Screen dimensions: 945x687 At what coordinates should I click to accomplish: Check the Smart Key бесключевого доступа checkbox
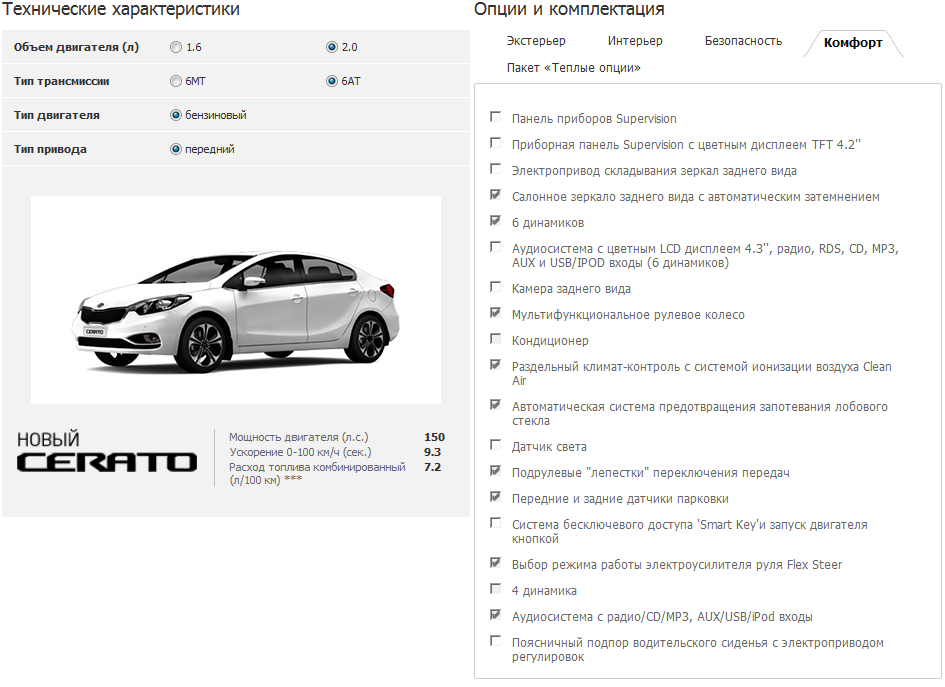495,522
